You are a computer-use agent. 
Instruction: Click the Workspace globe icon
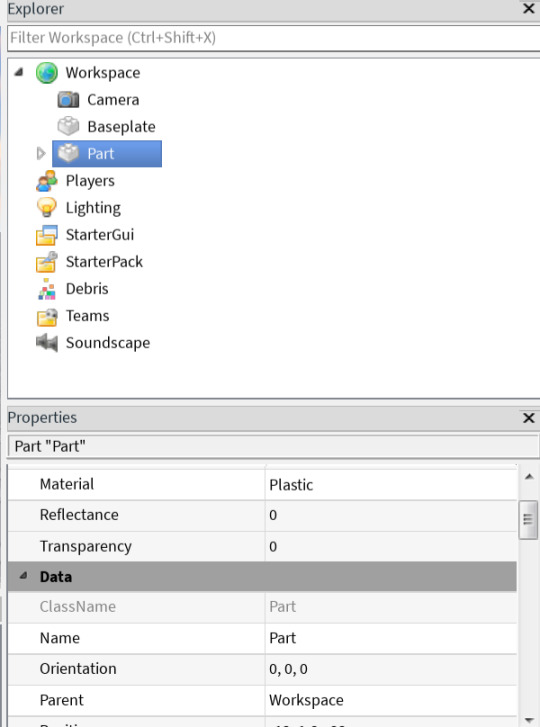tap(47, 73)
